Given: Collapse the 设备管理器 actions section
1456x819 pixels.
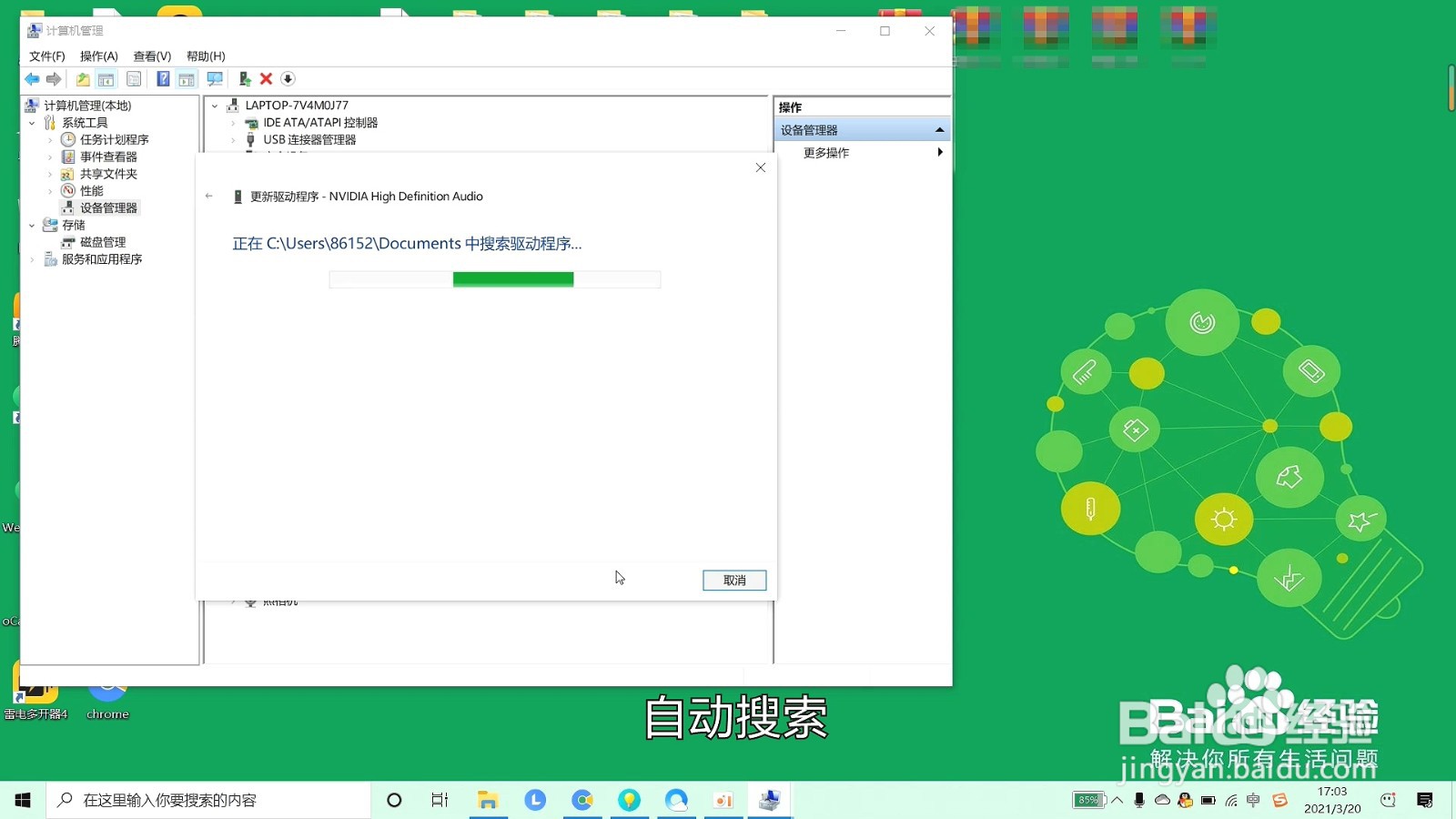Looking at the screenshot, I should [x=939, y=130].
